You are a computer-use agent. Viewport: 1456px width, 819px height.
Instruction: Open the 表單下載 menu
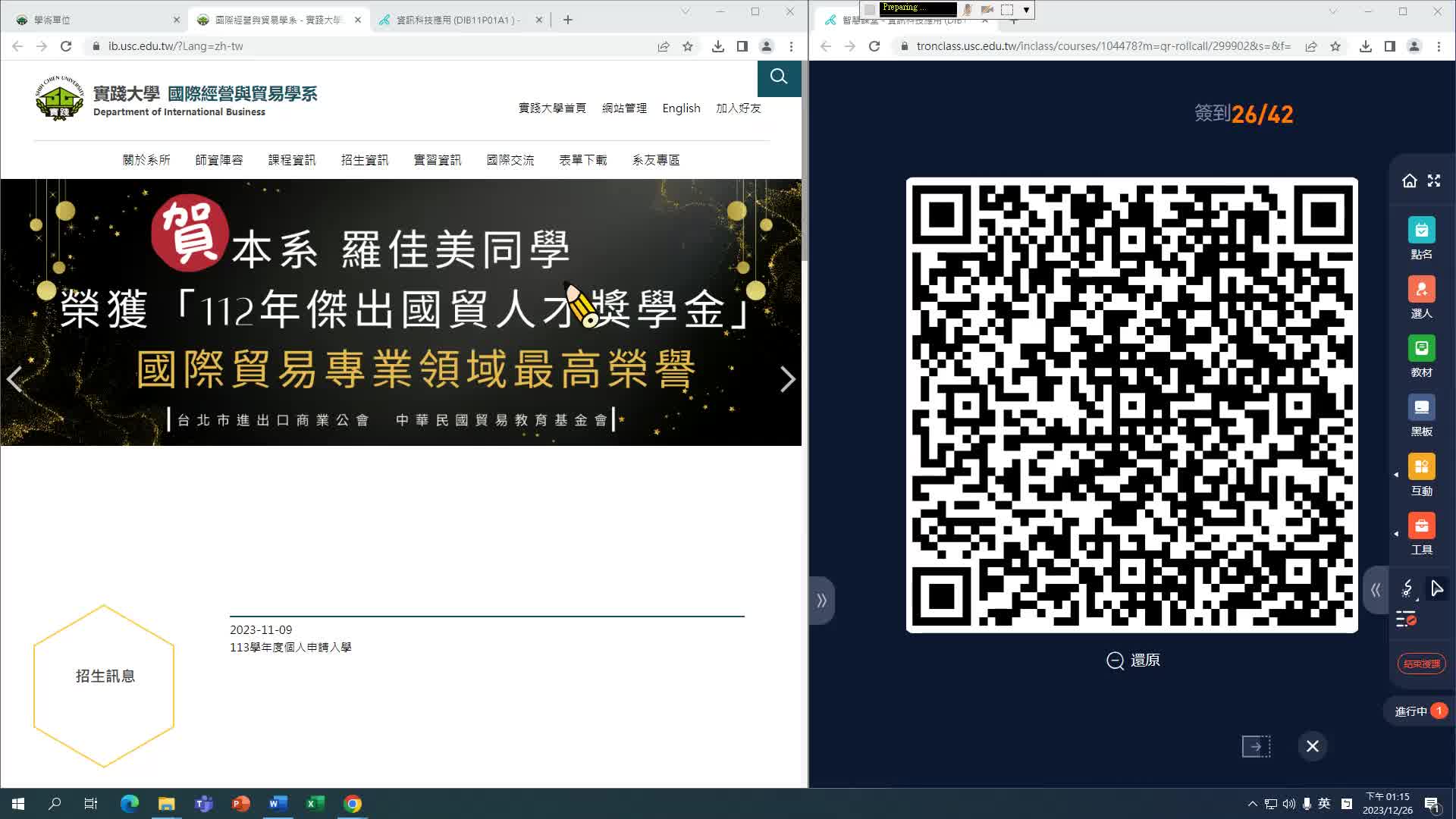583,160
